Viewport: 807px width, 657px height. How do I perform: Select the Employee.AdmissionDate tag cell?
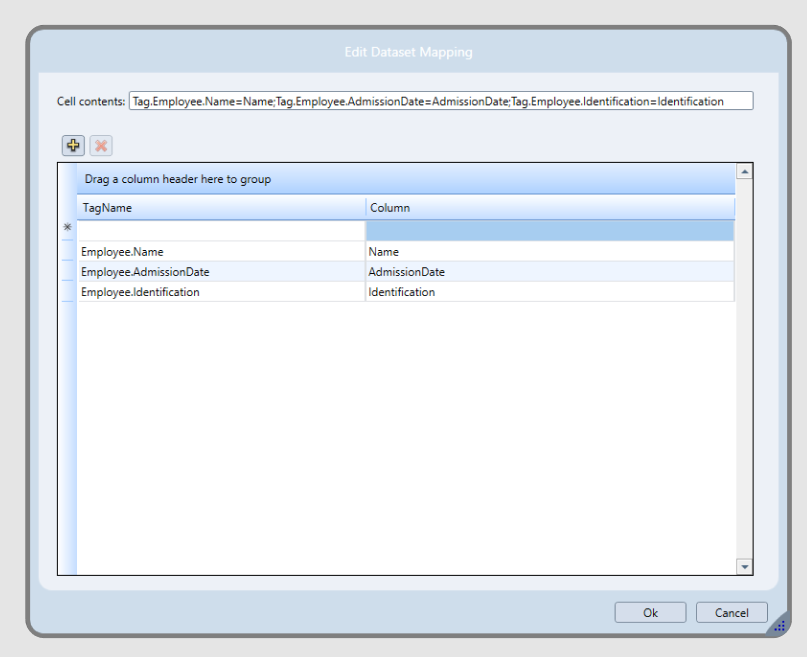[220, 272]
